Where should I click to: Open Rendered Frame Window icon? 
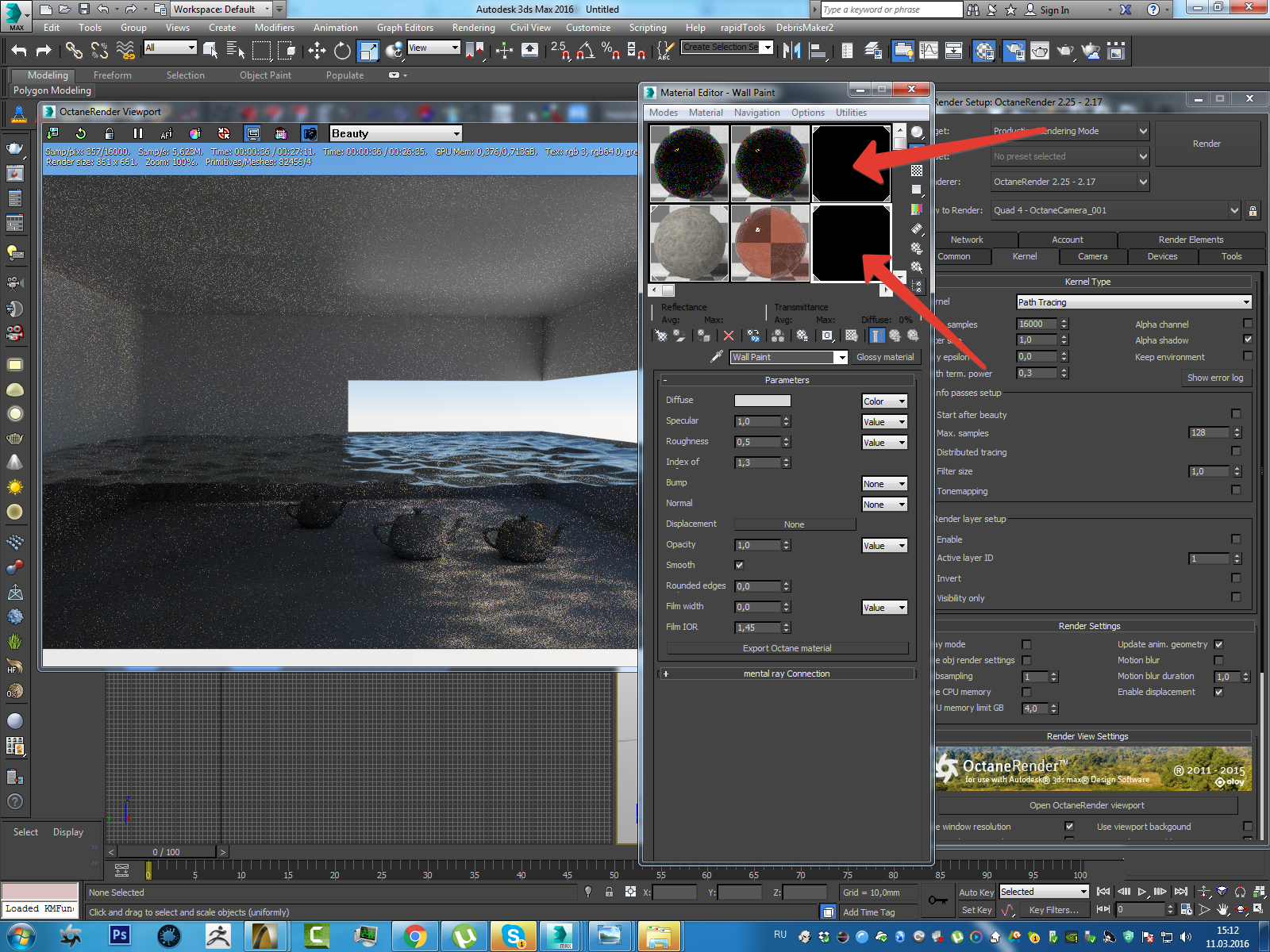[x=1040, y=51]
